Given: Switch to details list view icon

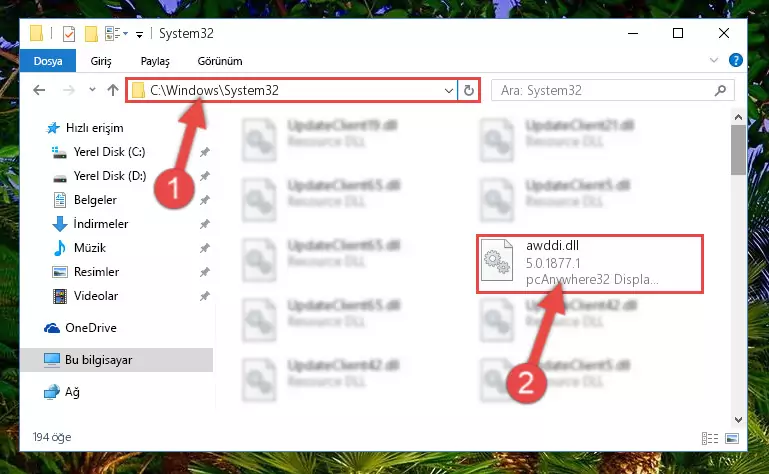Looking at the screenshot, I should tap(710, 438).
